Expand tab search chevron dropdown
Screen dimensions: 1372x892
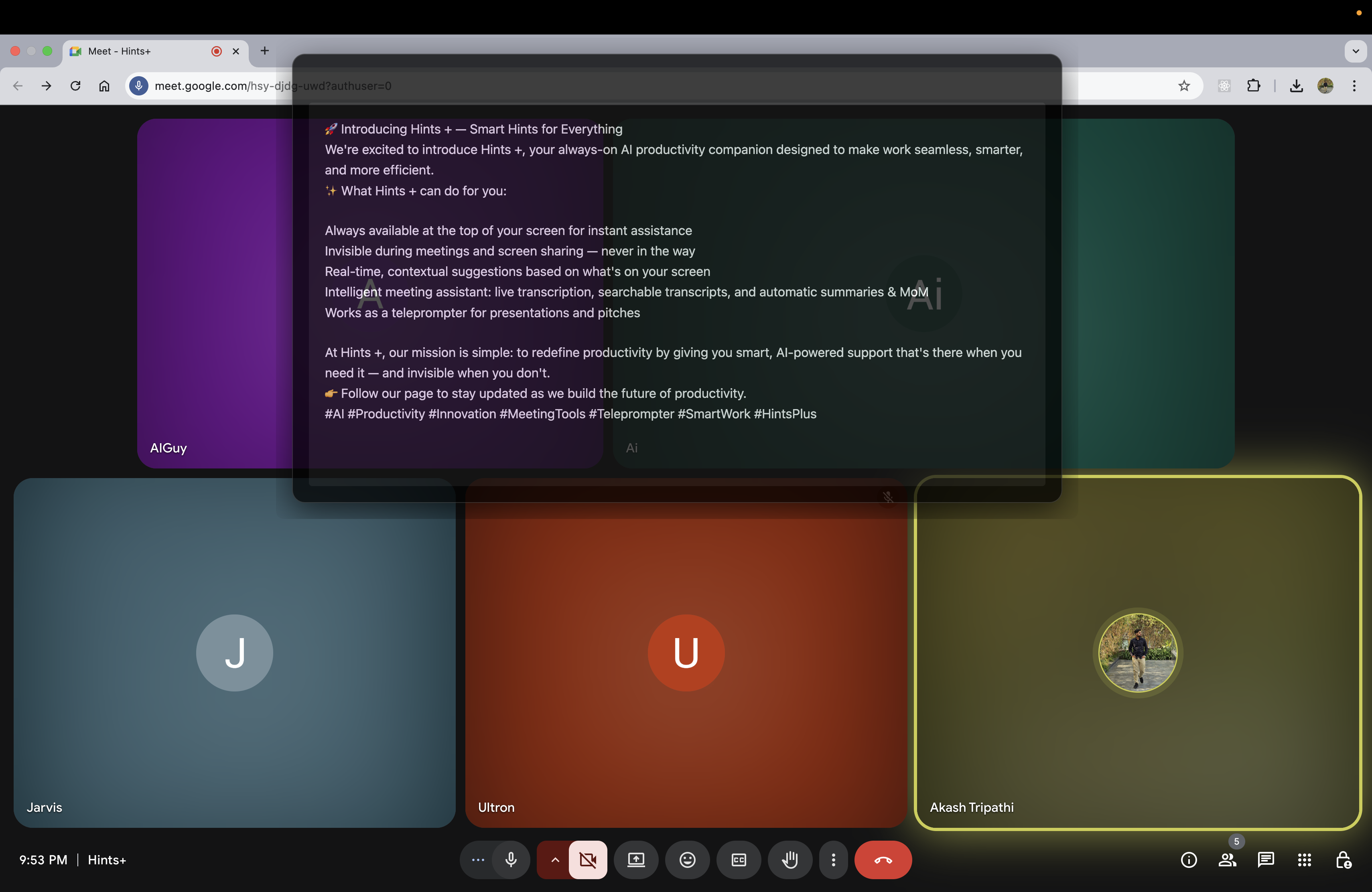[x=1355, y=51]
